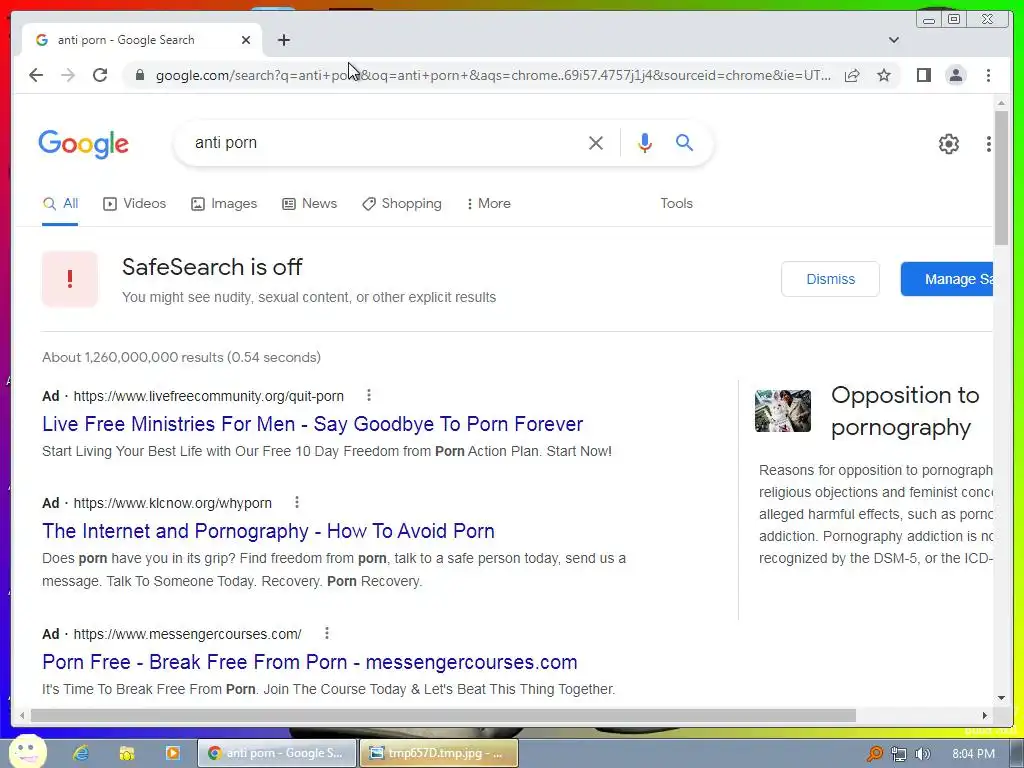Click the scroll right arrow
The height and width of the screenshot is (768, 1024).
pos(985,716)
